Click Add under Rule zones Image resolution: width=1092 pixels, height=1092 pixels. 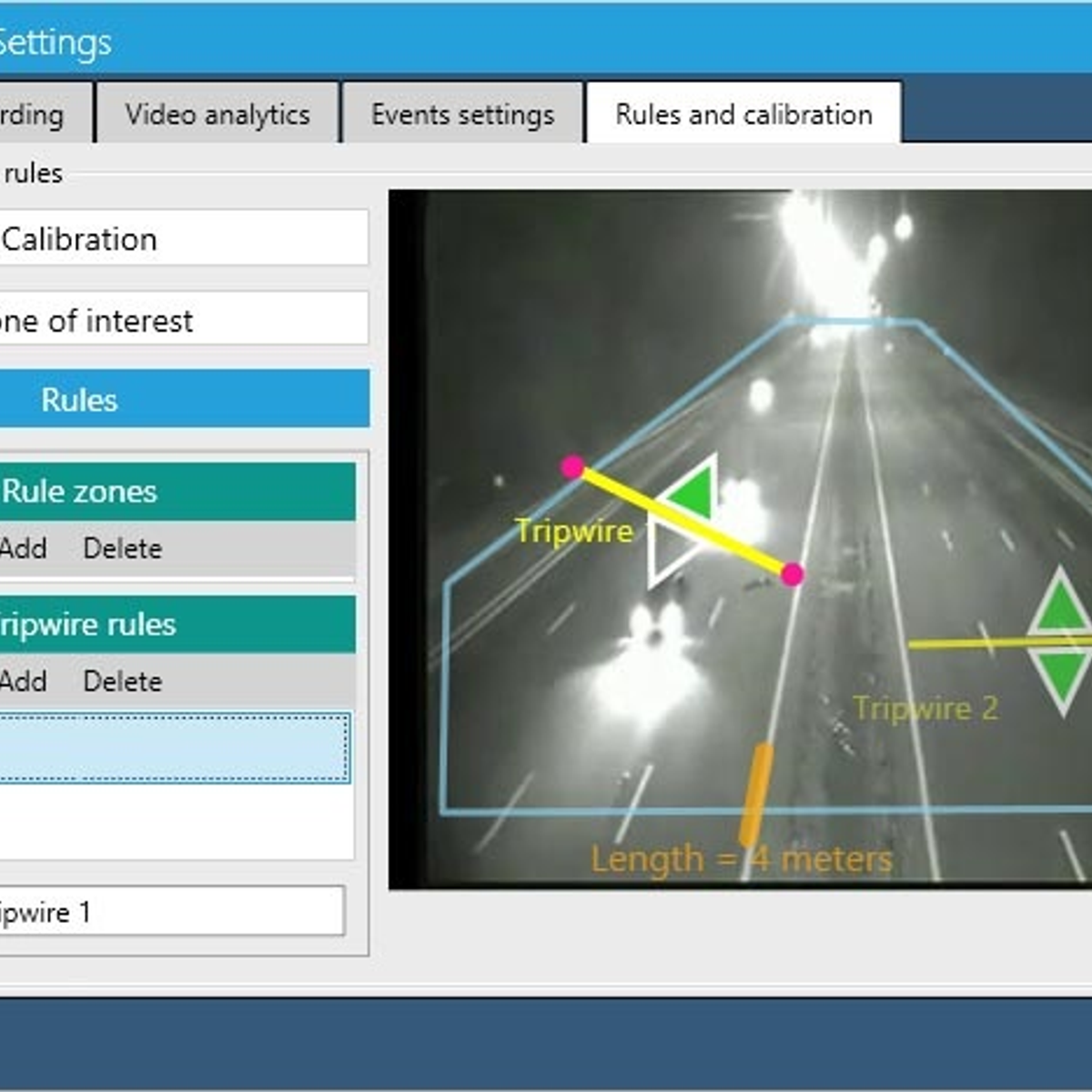coord(24,548)
